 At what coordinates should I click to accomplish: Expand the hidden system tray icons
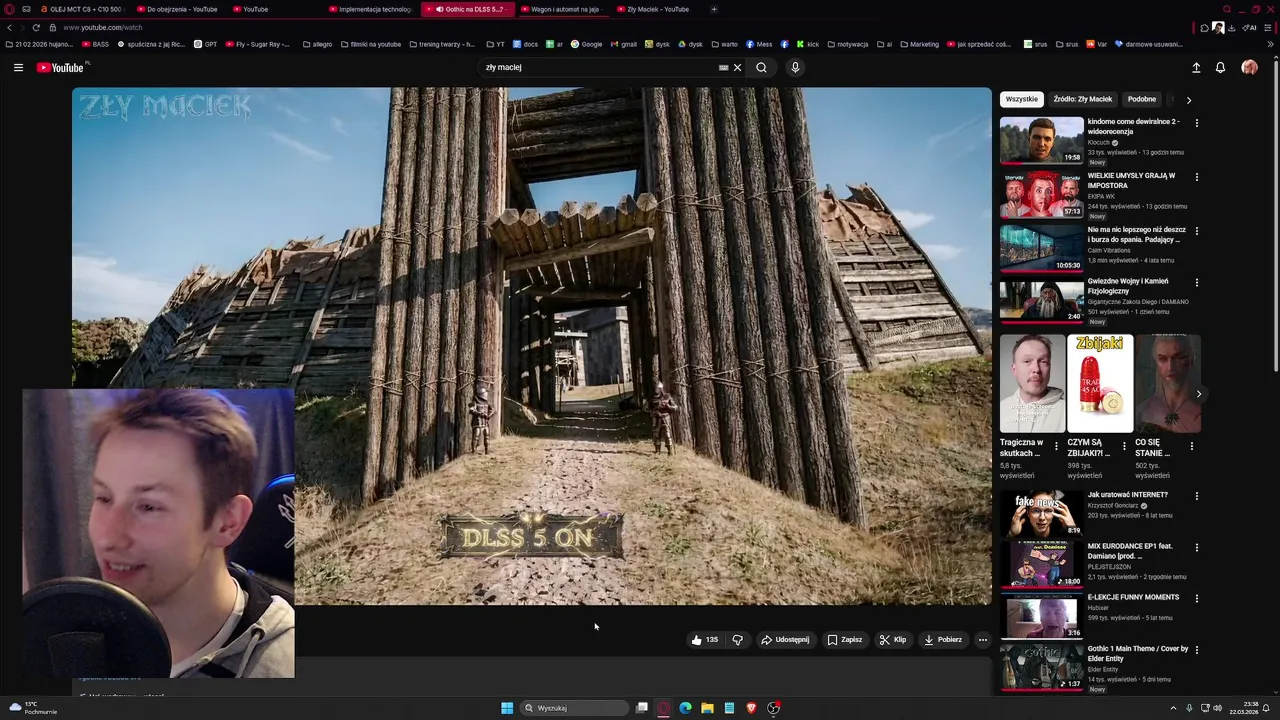point(1173,708)
